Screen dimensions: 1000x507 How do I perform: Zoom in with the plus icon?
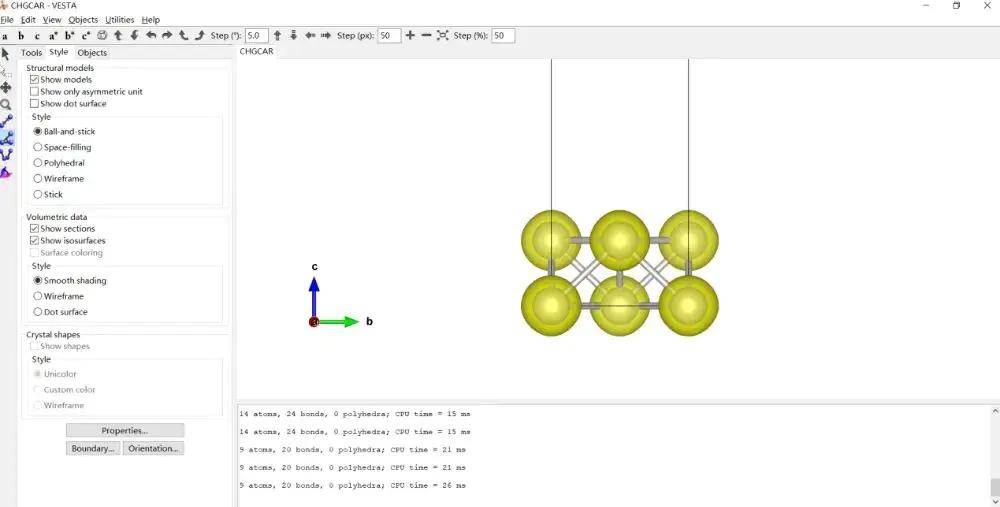(410, 36)
